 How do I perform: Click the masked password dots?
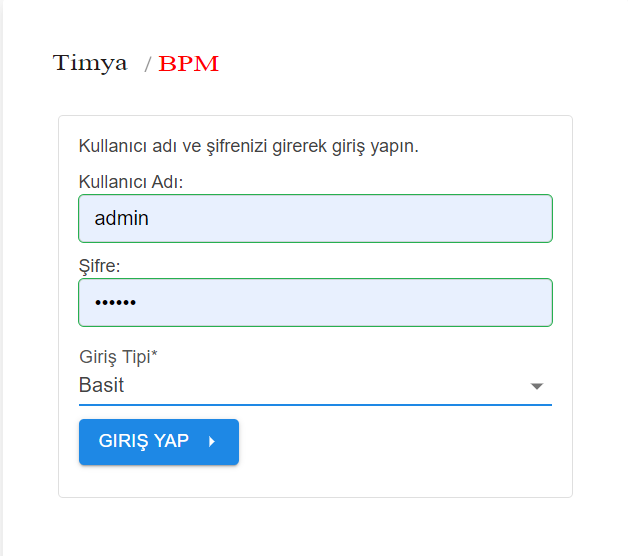(x=115, y=302)
